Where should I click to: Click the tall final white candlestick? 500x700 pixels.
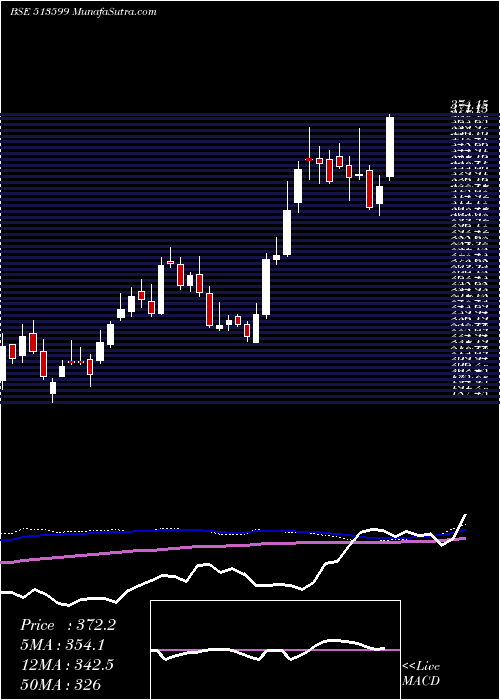click(x=390, y=147)
